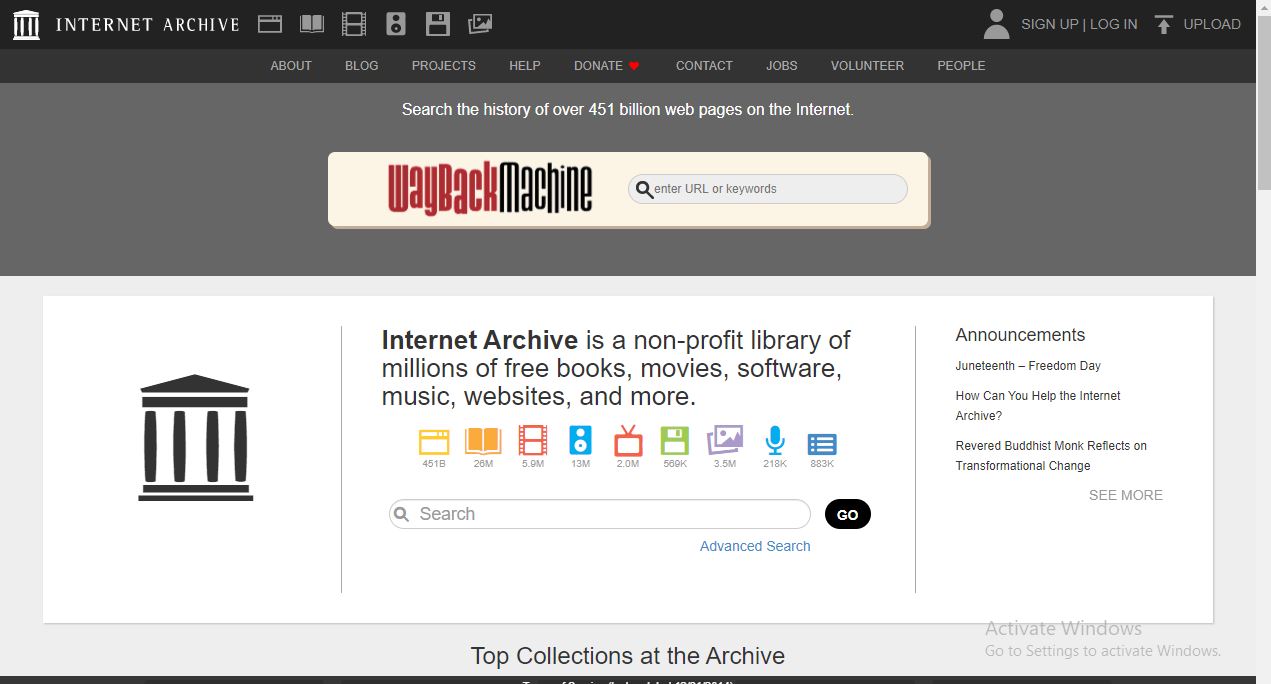Open the Web icon in top navigation
1271x684 pixels.
coord(270,24)
